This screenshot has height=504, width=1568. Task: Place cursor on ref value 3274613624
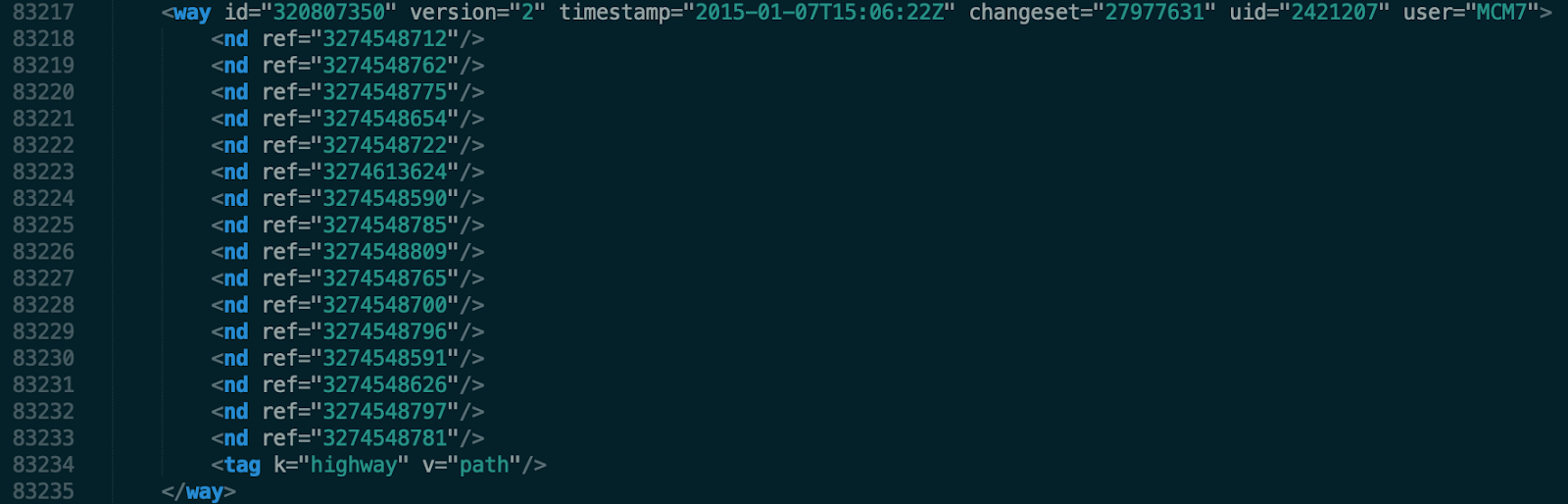(x=385, y=172)
